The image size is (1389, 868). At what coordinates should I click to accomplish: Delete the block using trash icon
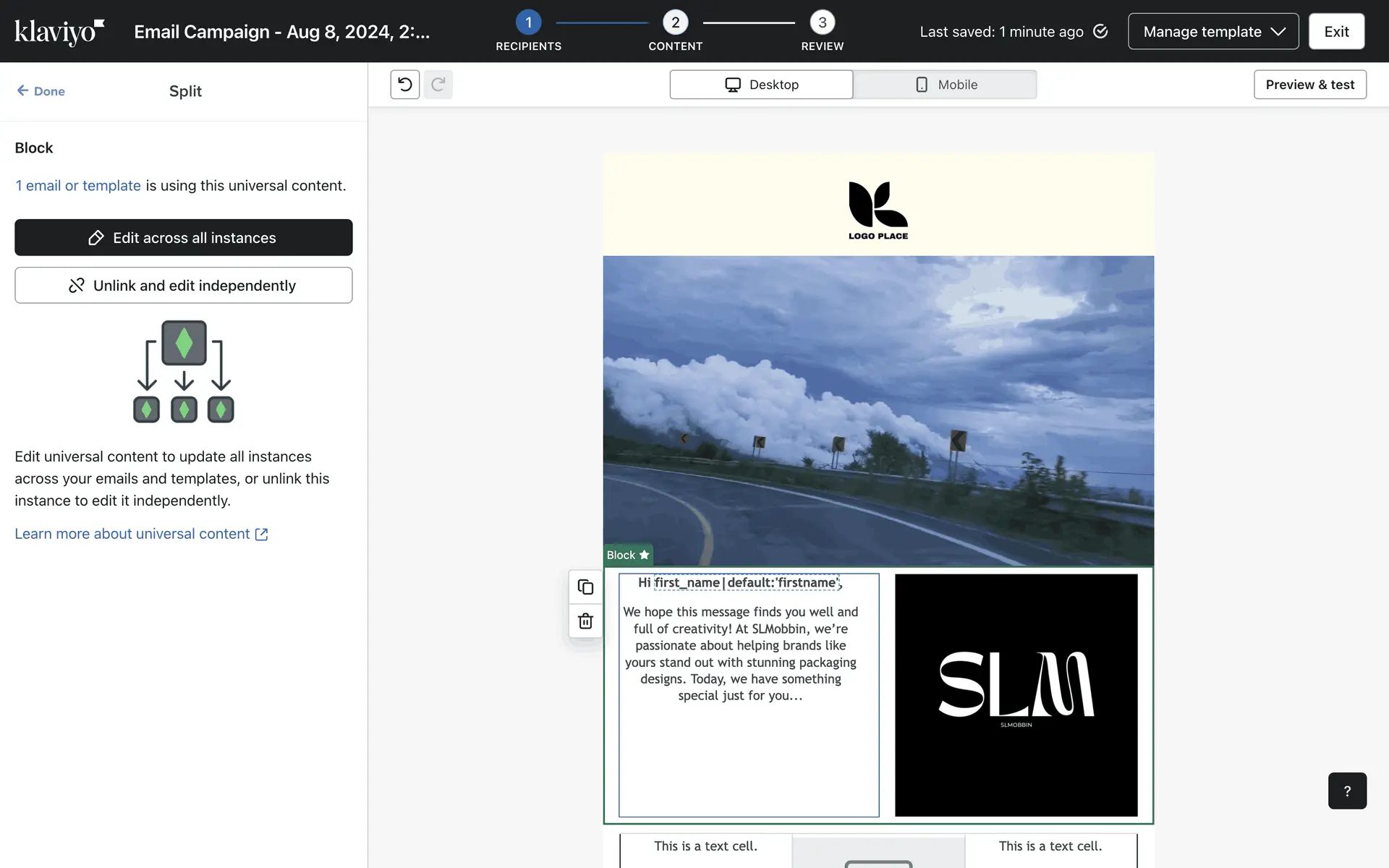(585, 621)
